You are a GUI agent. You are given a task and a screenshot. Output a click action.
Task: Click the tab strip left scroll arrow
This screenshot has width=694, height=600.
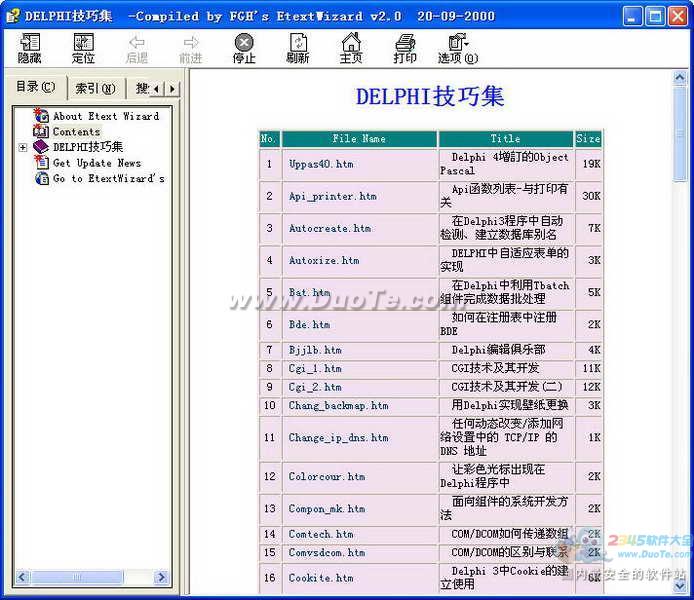156,89
